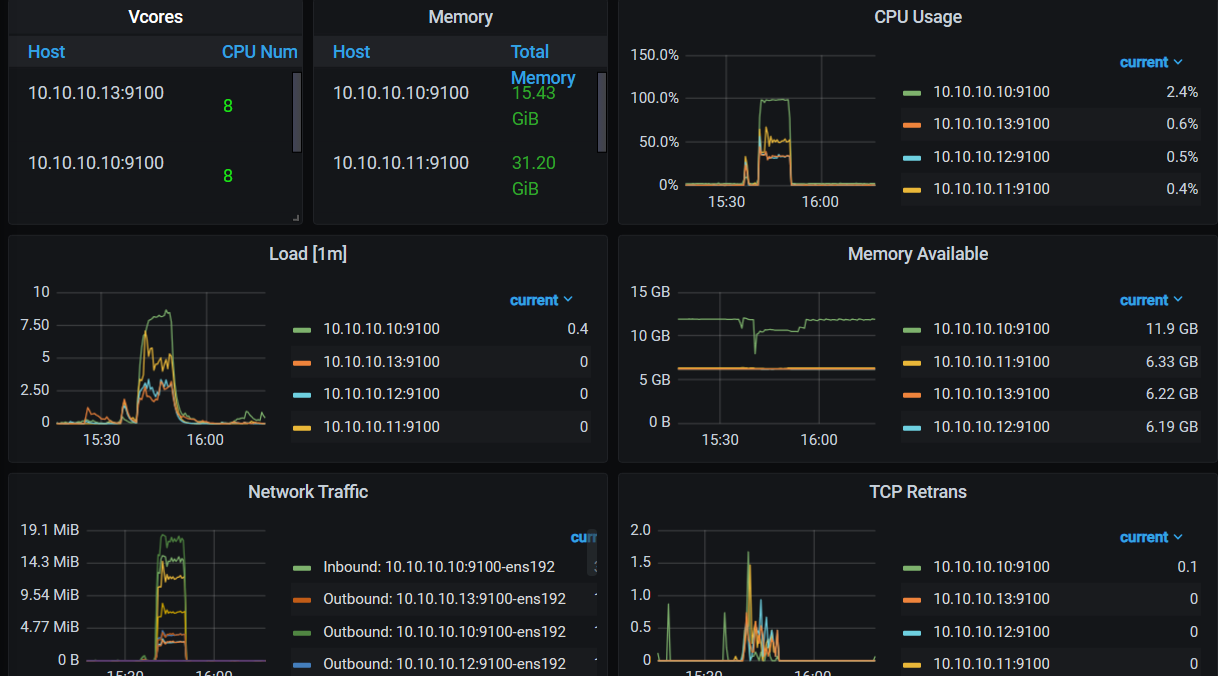1218x676 pixels.
Task: Toggle the 10.10.10.11:9100 series in Memory Available legend
Action: [991, 362]
